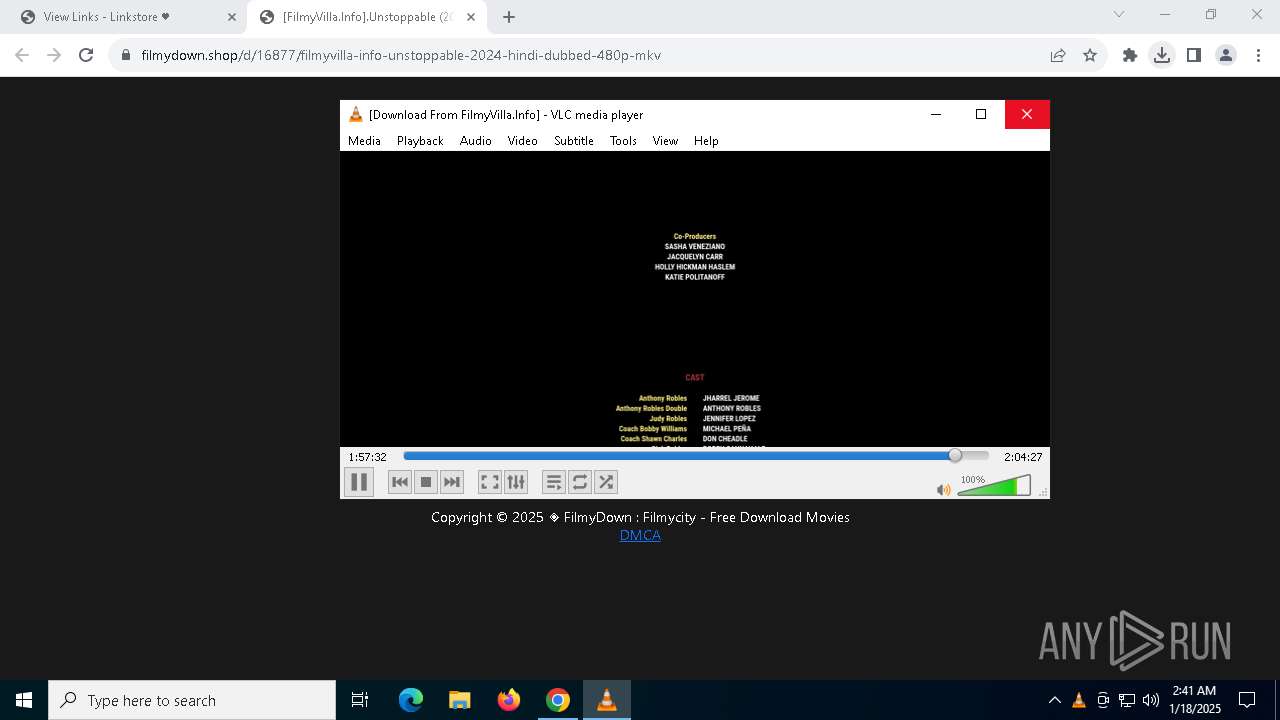The width and height of the screenshot is (1280, 720).
Task: Open the Tools menu
Action: (623, 141)
